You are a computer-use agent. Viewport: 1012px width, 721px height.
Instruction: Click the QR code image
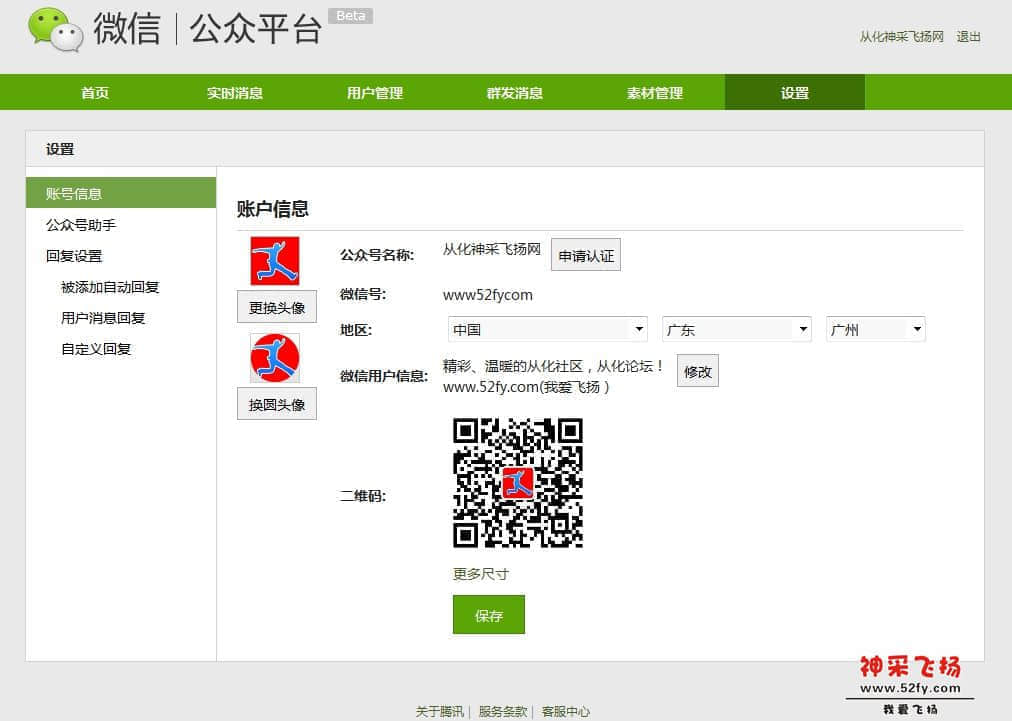point(518,483)
